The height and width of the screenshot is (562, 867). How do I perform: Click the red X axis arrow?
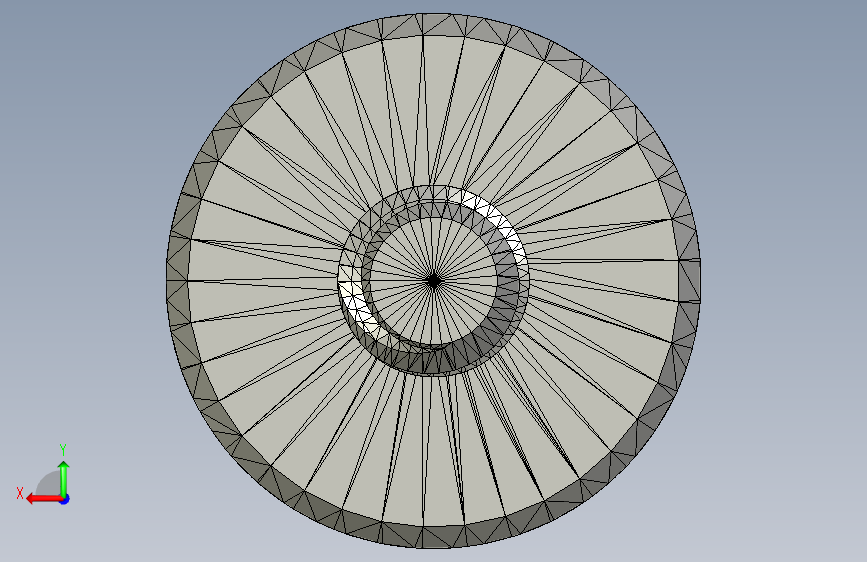[44, 499]
